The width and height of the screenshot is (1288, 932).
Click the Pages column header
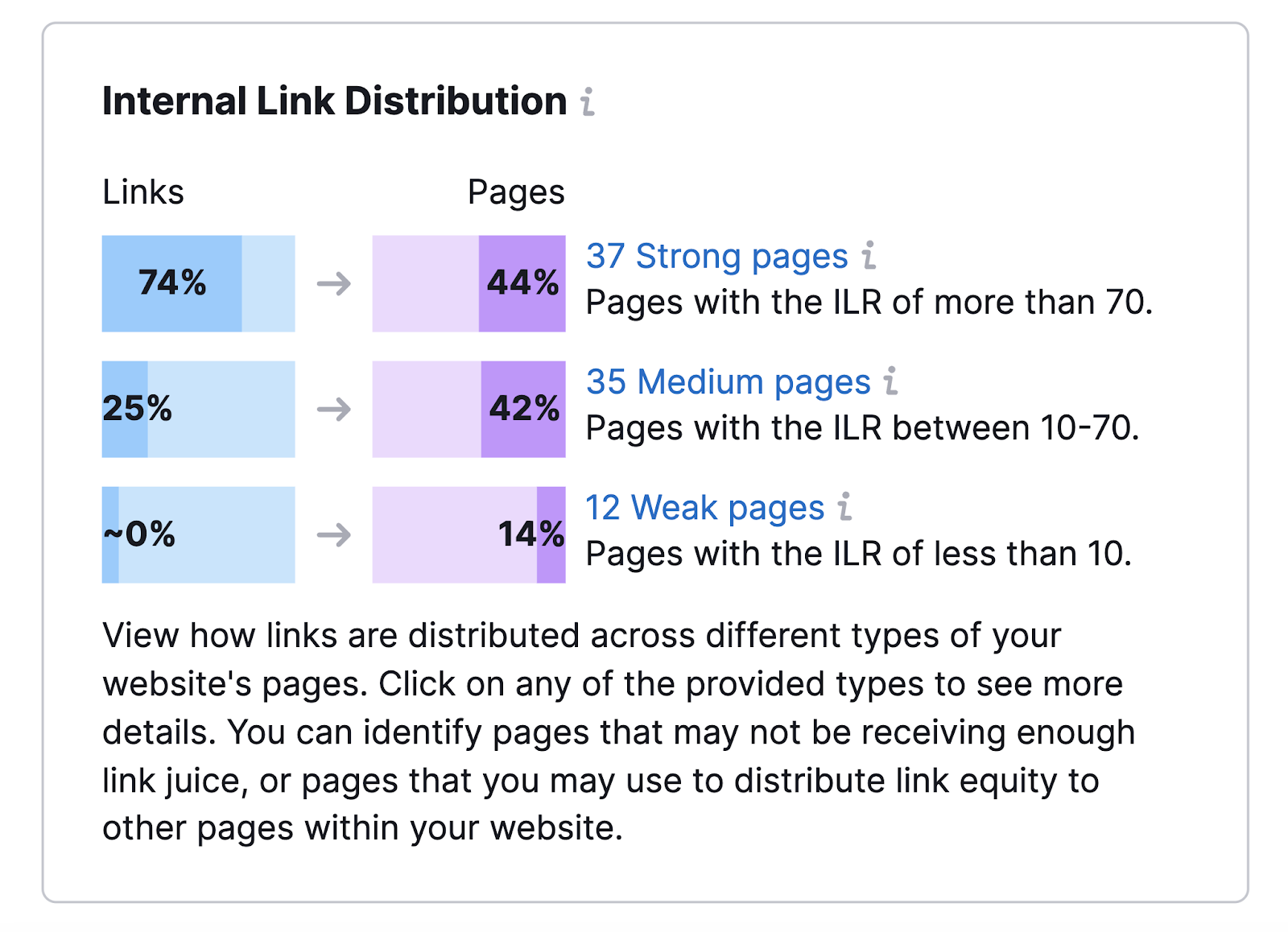click(x=515, y=192)
